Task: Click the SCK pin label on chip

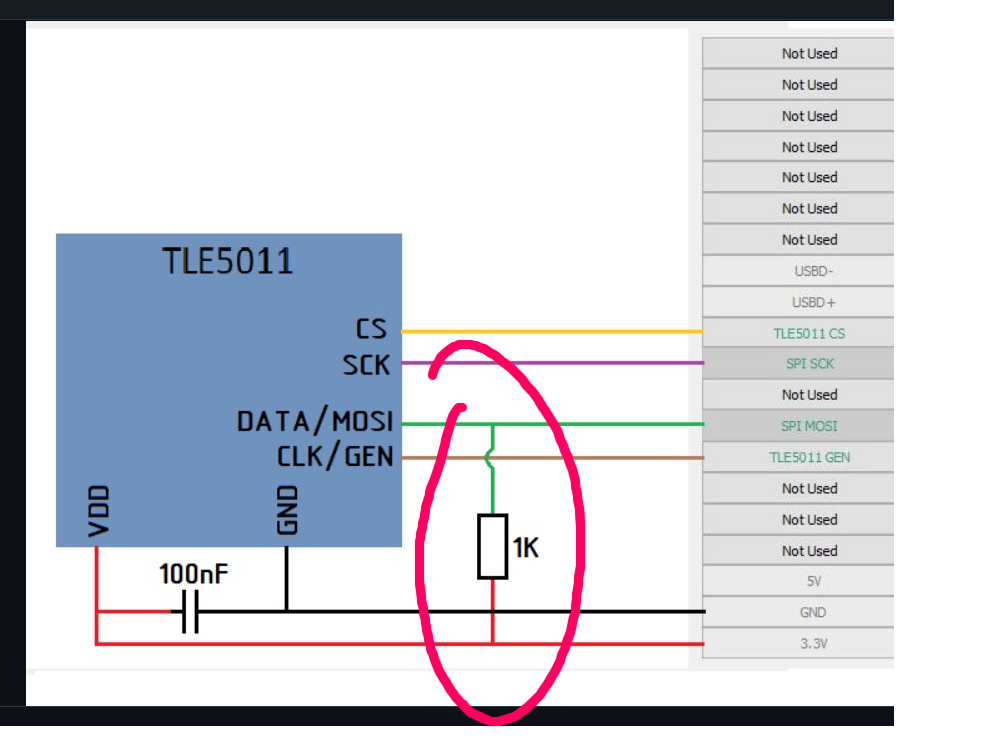Action: 366,365
